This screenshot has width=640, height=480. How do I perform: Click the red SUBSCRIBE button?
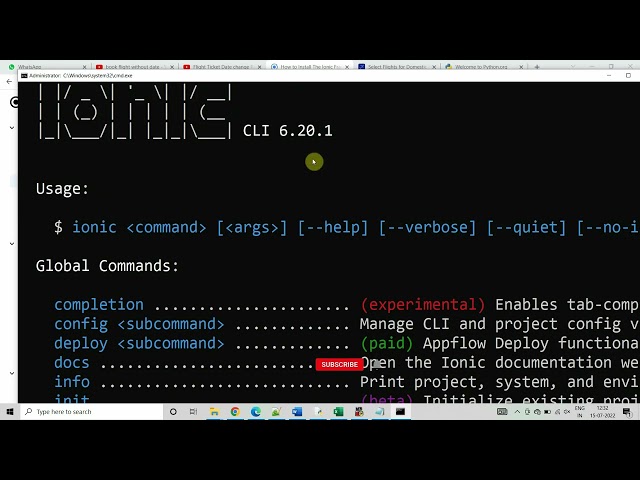339,364
